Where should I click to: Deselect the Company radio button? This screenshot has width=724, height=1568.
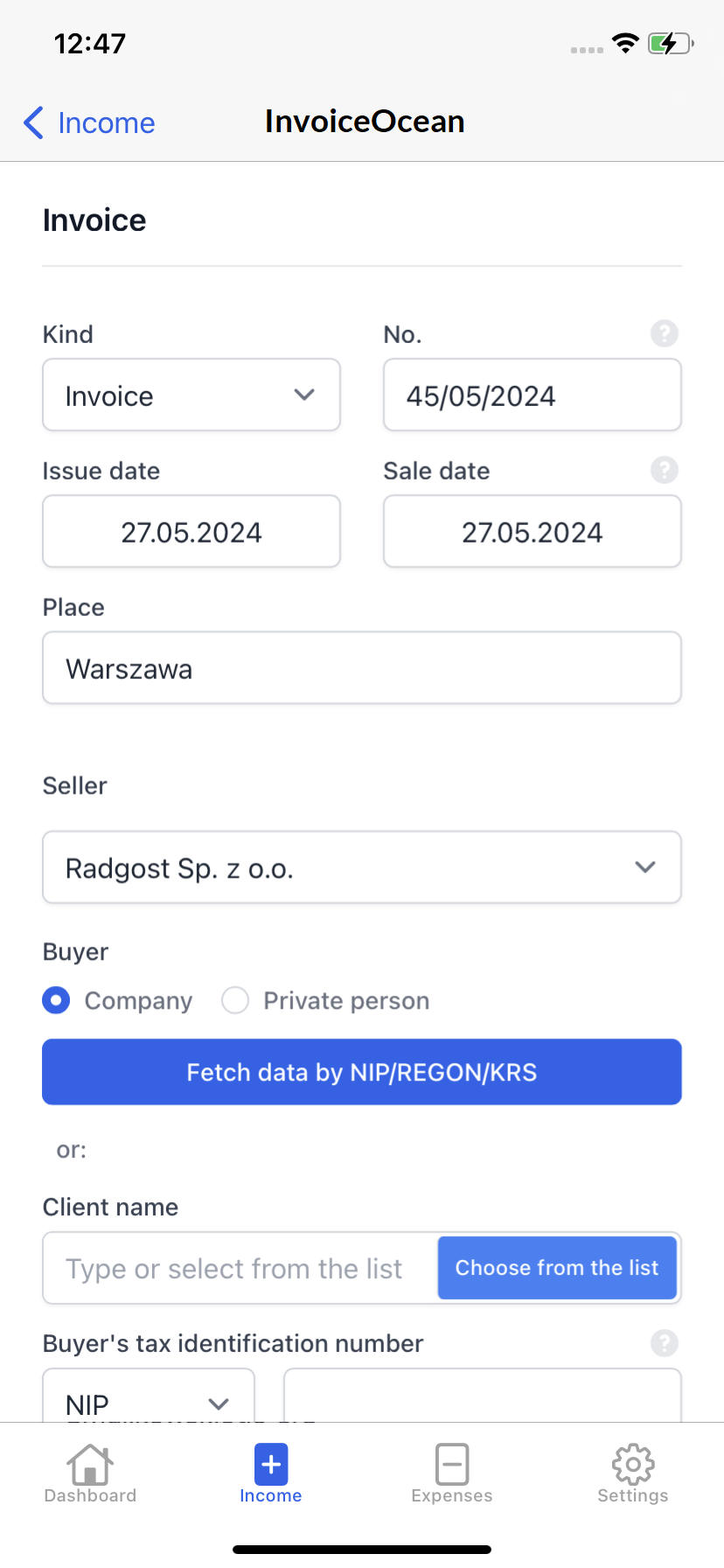point(55,1000)
